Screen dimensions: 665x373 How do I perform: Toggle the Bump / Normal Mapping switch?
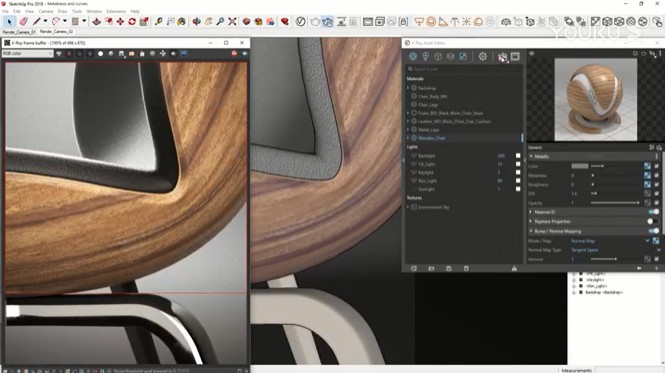pos(654,231)
